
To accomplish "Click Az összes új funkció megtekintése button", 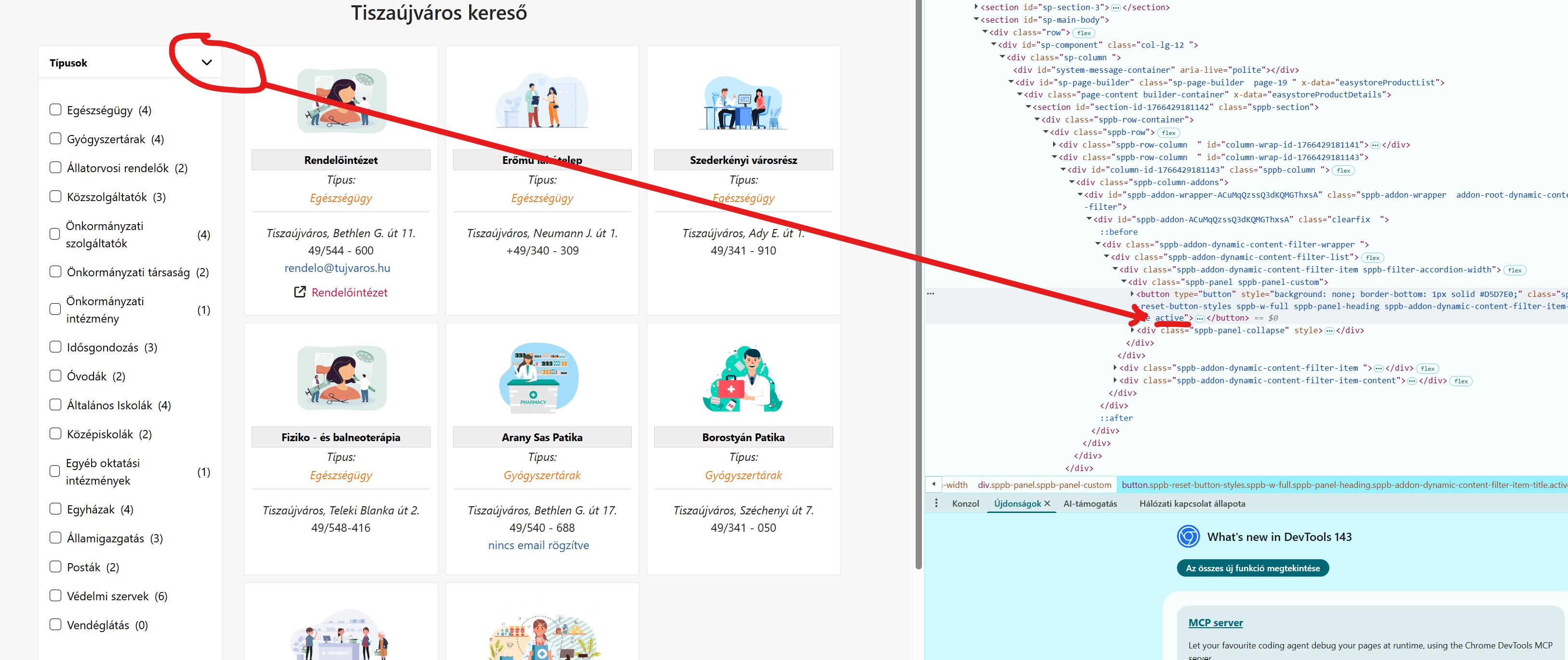I will click(1252, 568).
